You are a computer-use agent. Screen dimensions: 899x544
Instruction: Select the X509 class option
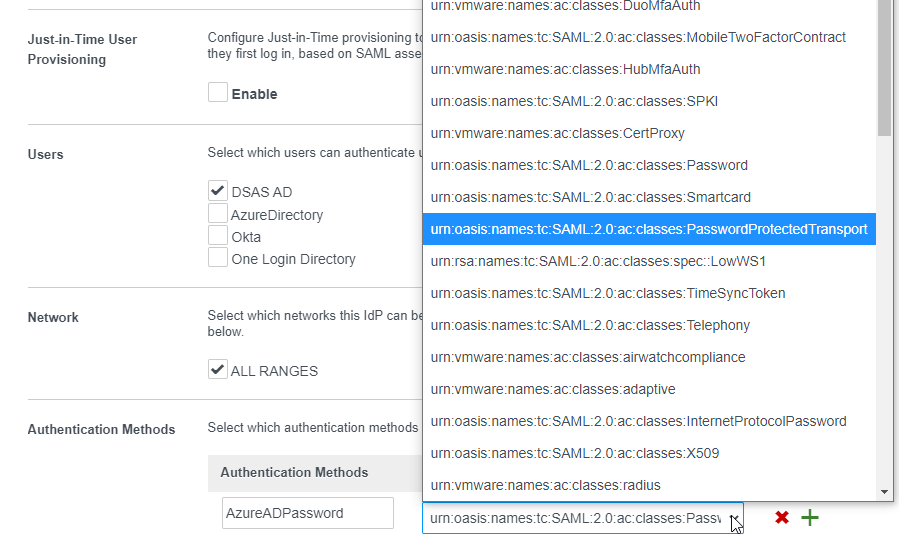tap(574, 453)
